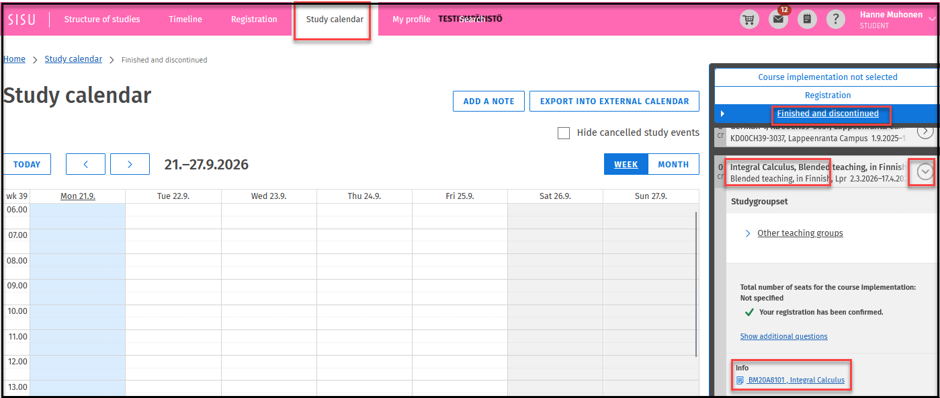Switch calendar to Month view
This screenshot has height=398, width=940.
pos(673,164)
